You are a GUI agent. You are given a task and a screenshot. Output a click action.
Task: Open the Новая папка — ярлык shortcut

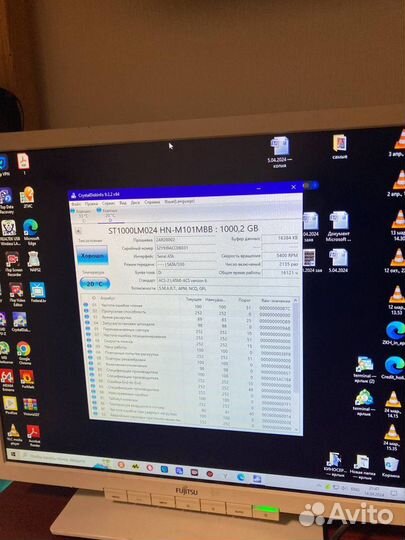pyautogui.click(x=362, y=467)
